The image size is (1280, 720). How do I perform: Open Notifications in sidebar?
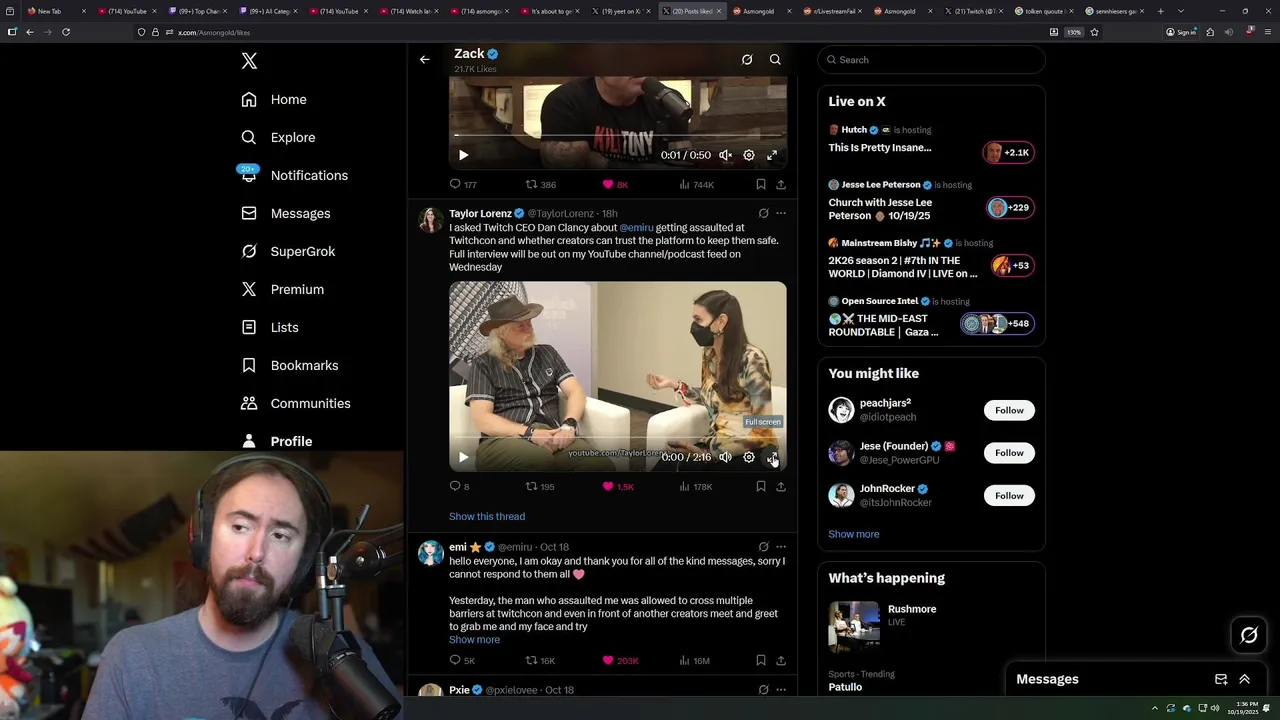coord(294,175)
